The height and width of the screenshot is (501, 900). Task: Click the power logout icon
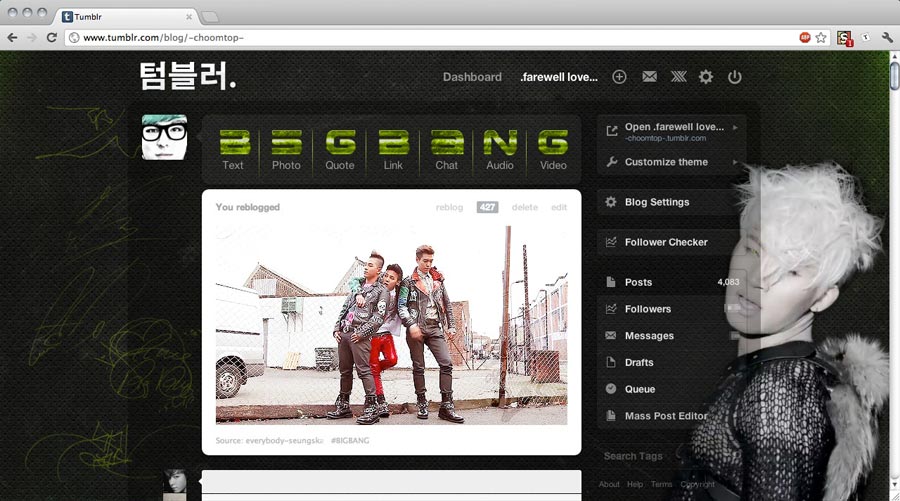click(x=734, y=77)
